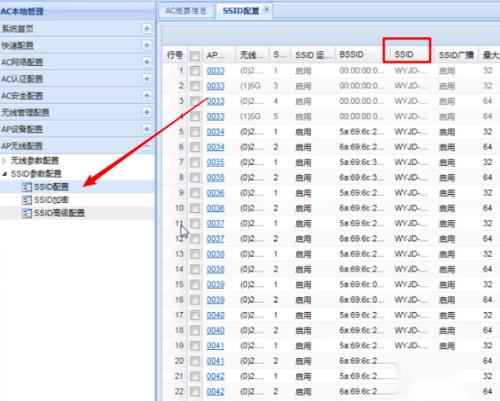500x401 pixels.
Task: Click the 行号 column header
Action: coord(175,55)
